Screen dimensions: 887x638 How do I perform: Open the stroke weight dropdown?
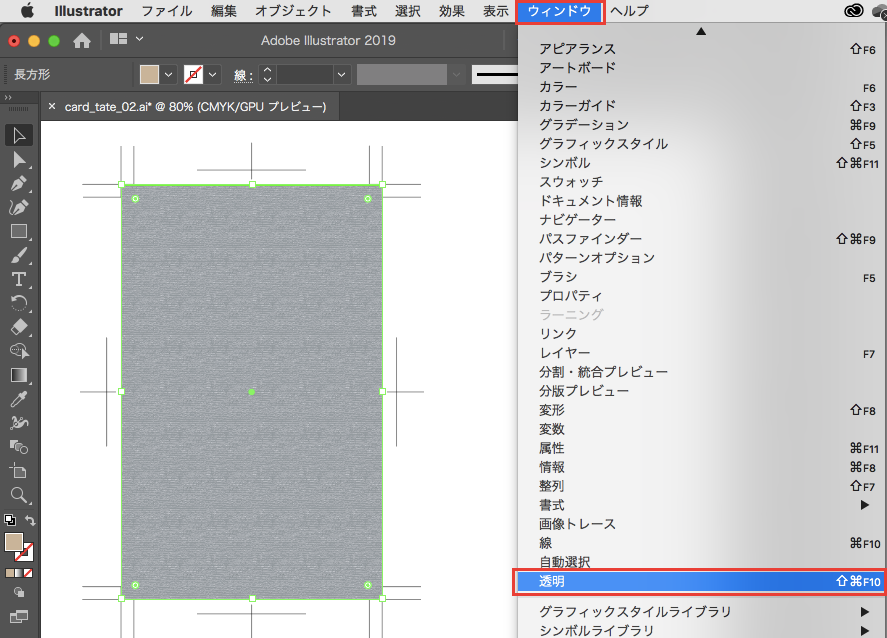click(x=342, y=75)
